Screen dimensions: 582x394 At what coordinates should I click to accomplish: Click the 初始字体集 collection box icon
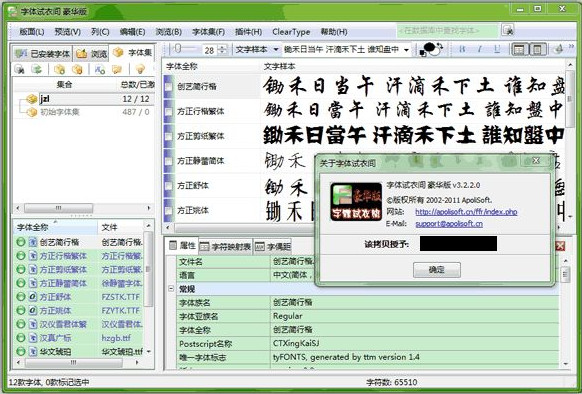click(x=32, y=112)
